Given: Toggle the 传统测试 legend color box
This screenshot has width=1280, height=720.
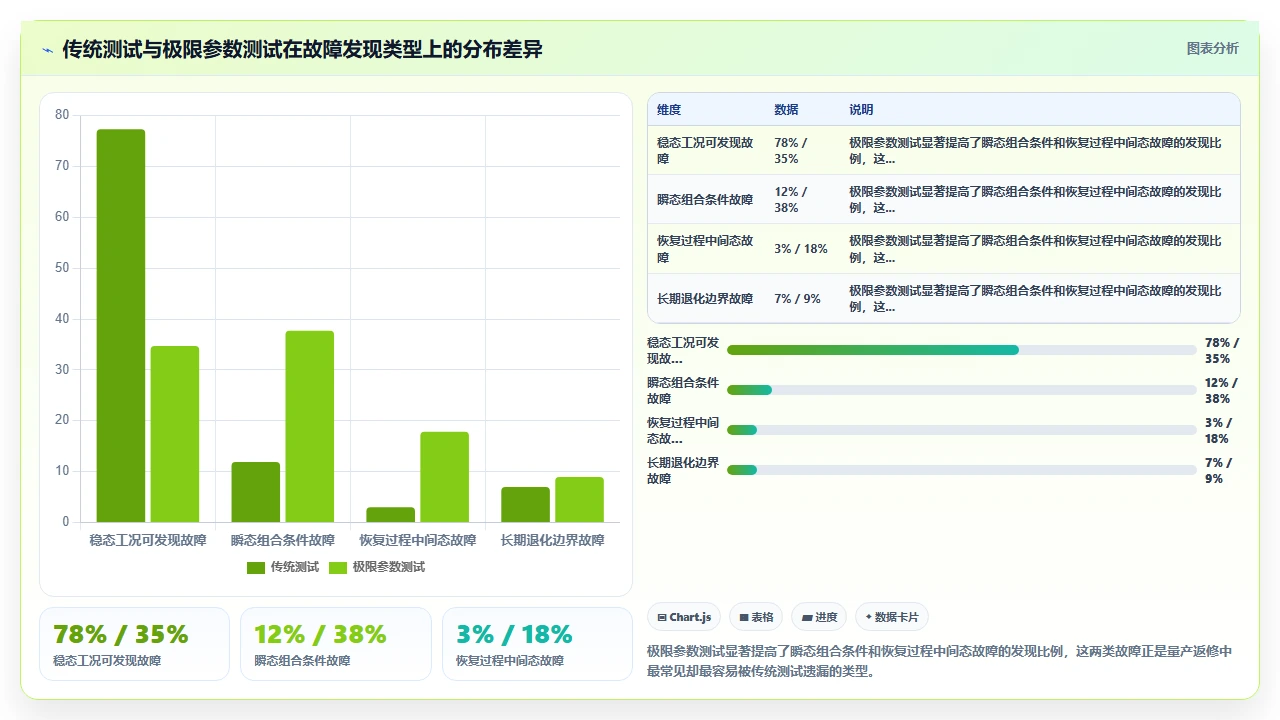Looking at the screenshot, I should pos(256,567).
